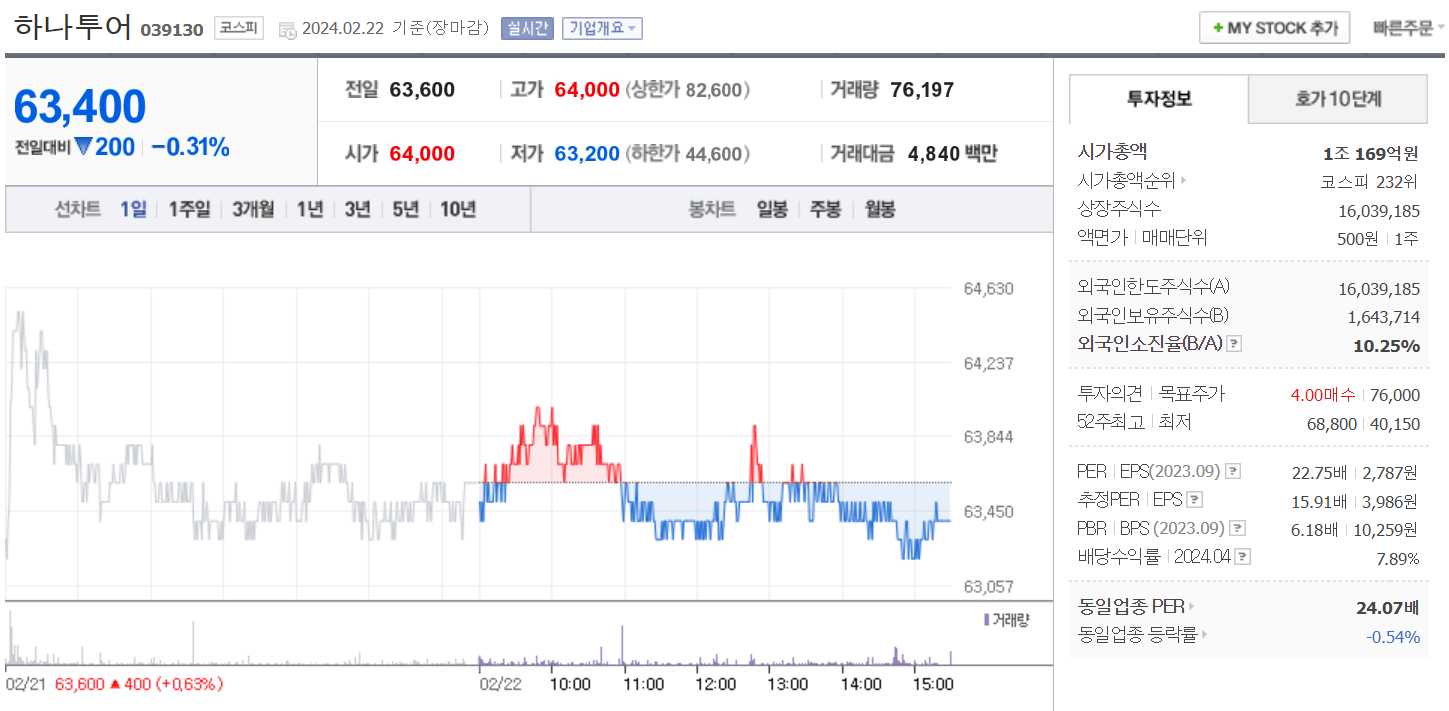Click the stock code 039130
1449x711 pixels.
(172, 30)
